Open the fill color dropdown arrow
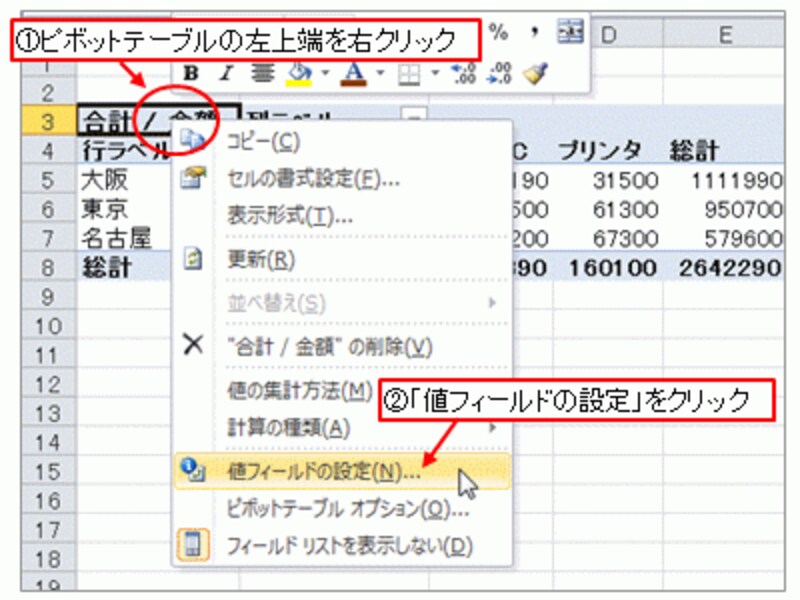Screen dimensions: 800x600 point(325,73)
